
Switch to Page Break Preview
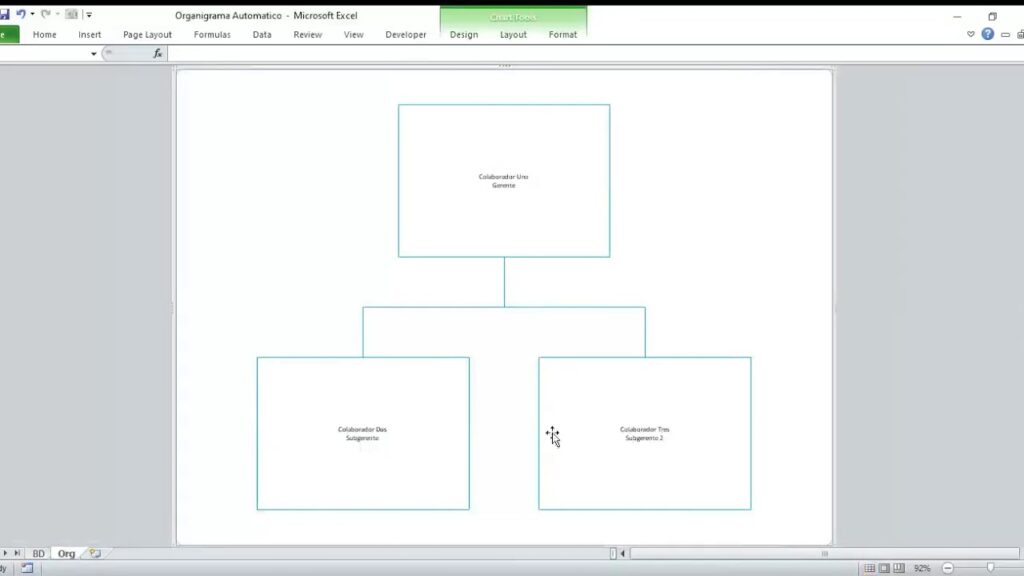click(899, 568)
